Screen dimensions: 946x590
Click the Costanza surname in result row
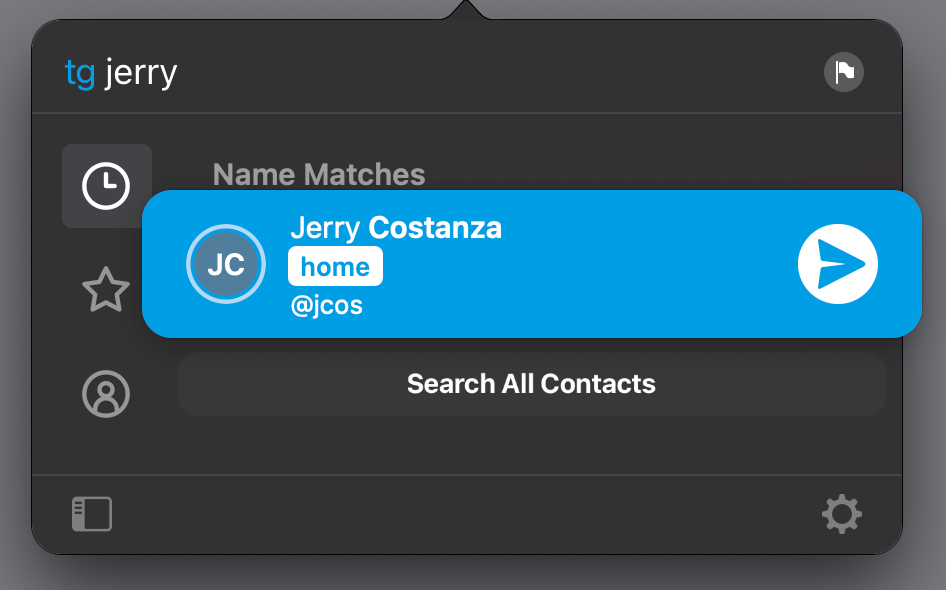pyautogui.click(x=435, y=227)
